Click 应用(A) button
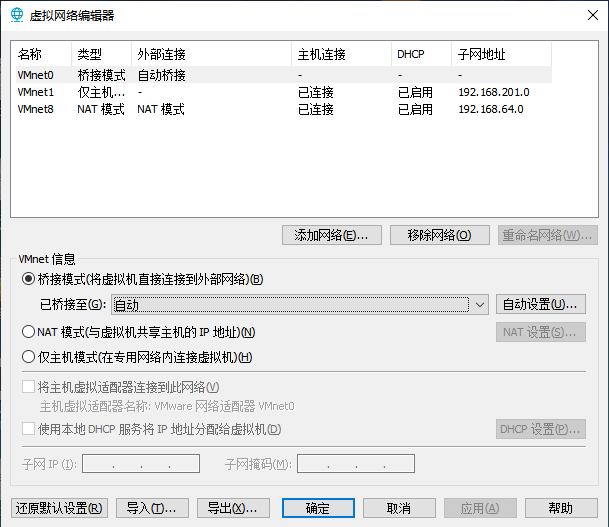Image resolution: width=609 pixels, height=527 pixels. point(480,508)
